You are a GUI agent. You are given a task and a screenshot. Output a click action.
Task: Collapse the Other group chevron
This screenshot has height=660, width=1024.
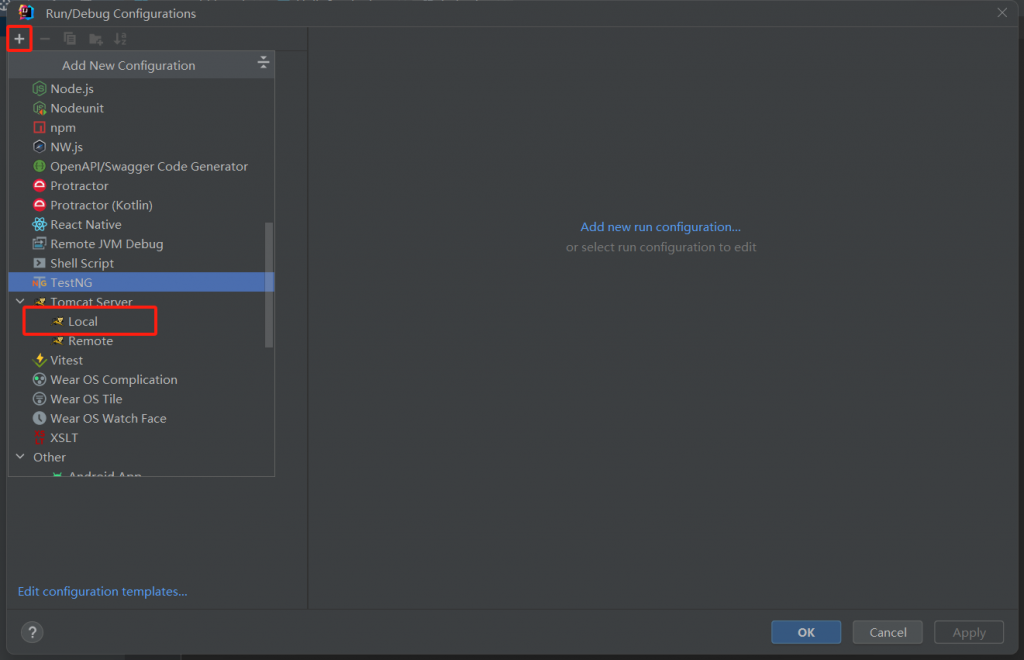[20, 457]
